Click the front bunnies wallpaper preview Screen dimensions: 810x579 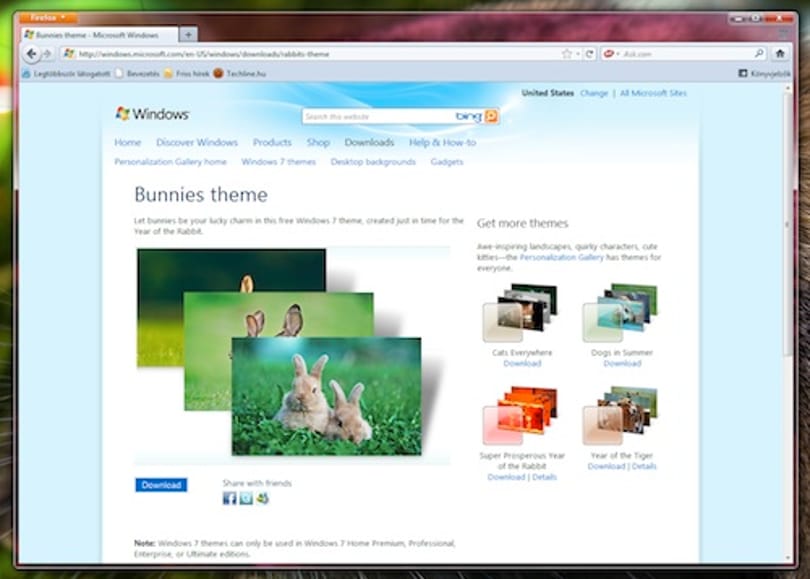coord(326,396)
